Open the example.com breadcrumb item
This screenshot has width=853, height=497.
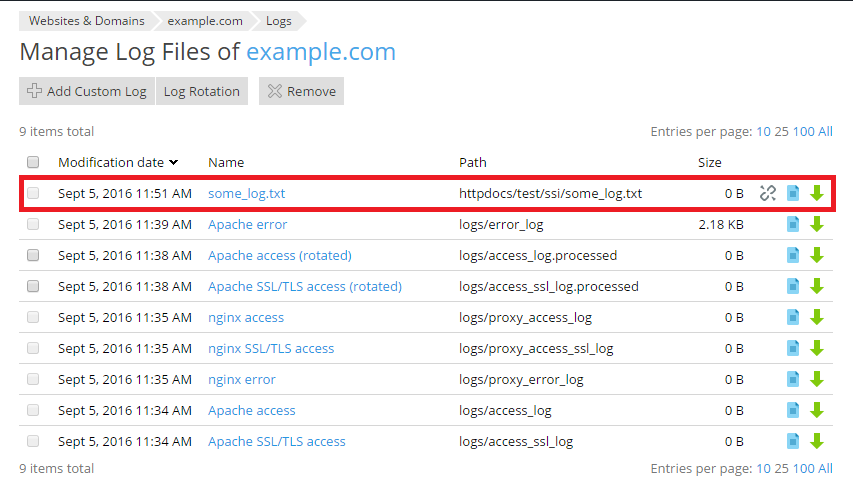[205, 20]
